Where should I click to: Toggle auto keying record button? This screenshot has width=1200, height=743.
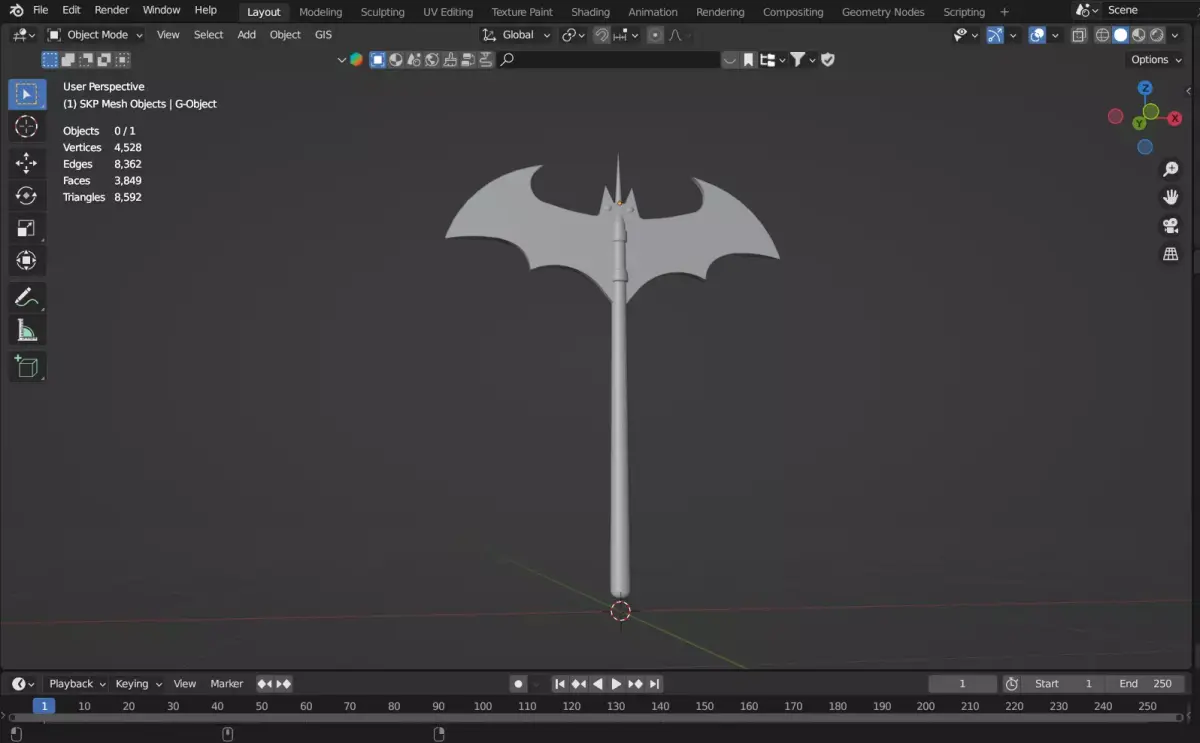pyautogui.click(x=518, y=684)
